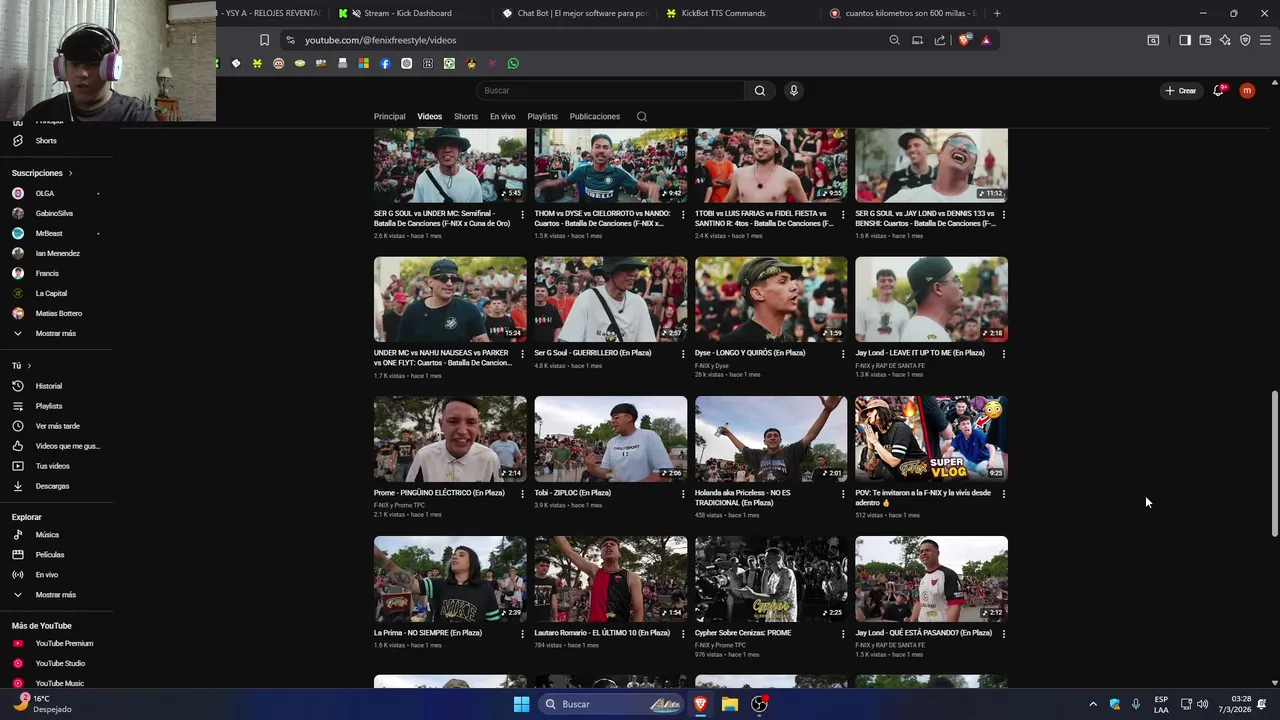Show hidden system tray icons chevron
The width and height of the screenshot is (1280, 720).
1092,704
